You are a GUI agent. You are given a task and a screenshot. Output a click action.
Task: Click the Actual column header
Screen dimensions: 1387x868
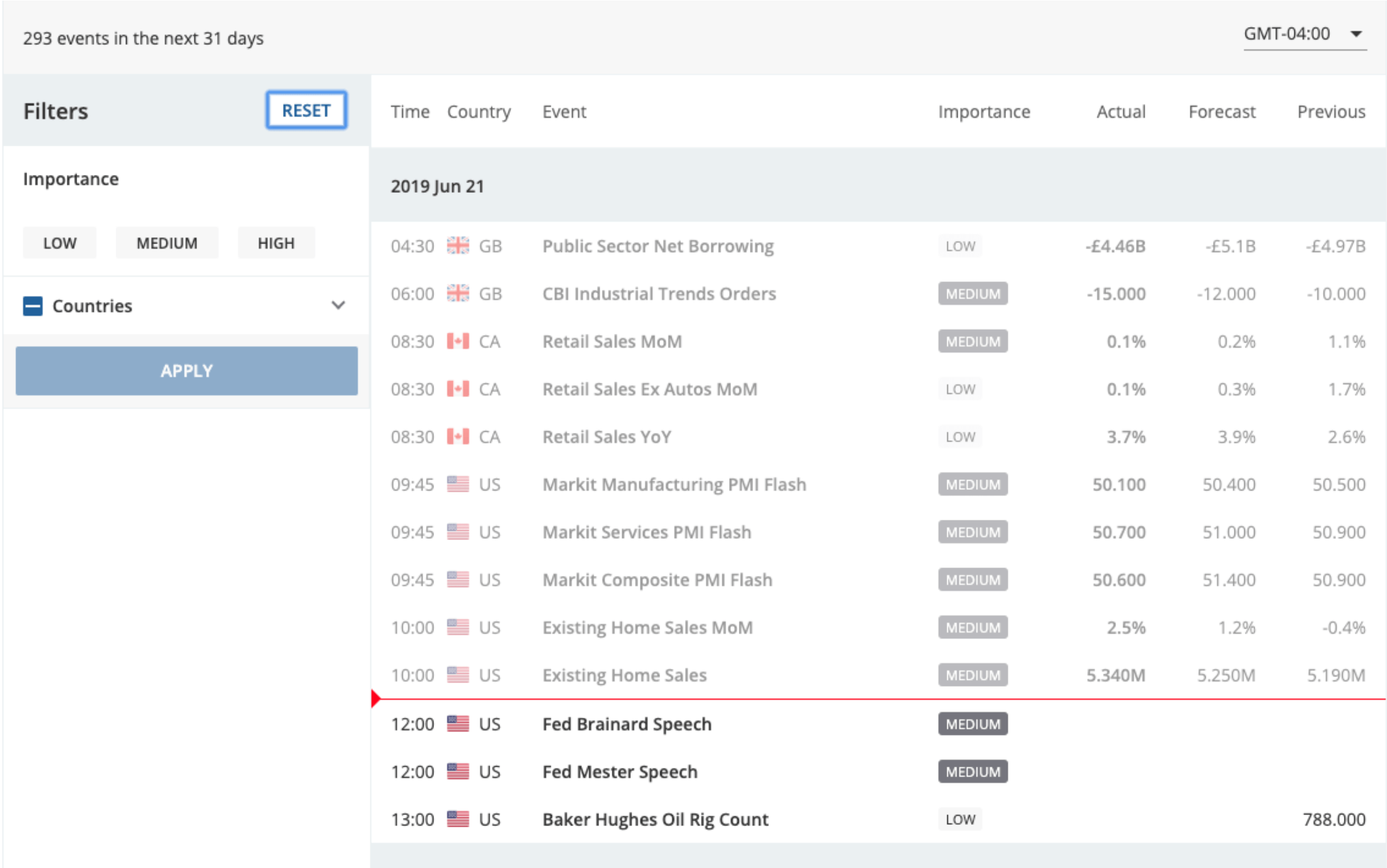(x=1121, y=111)
